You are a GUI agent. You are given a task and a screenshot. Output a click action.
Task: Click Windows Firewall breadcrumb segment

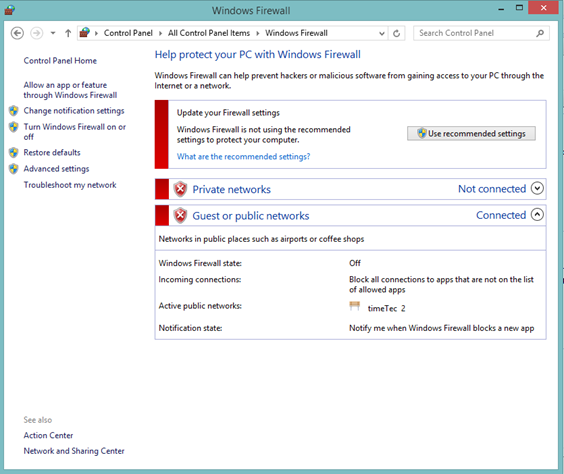click(296, 33)
